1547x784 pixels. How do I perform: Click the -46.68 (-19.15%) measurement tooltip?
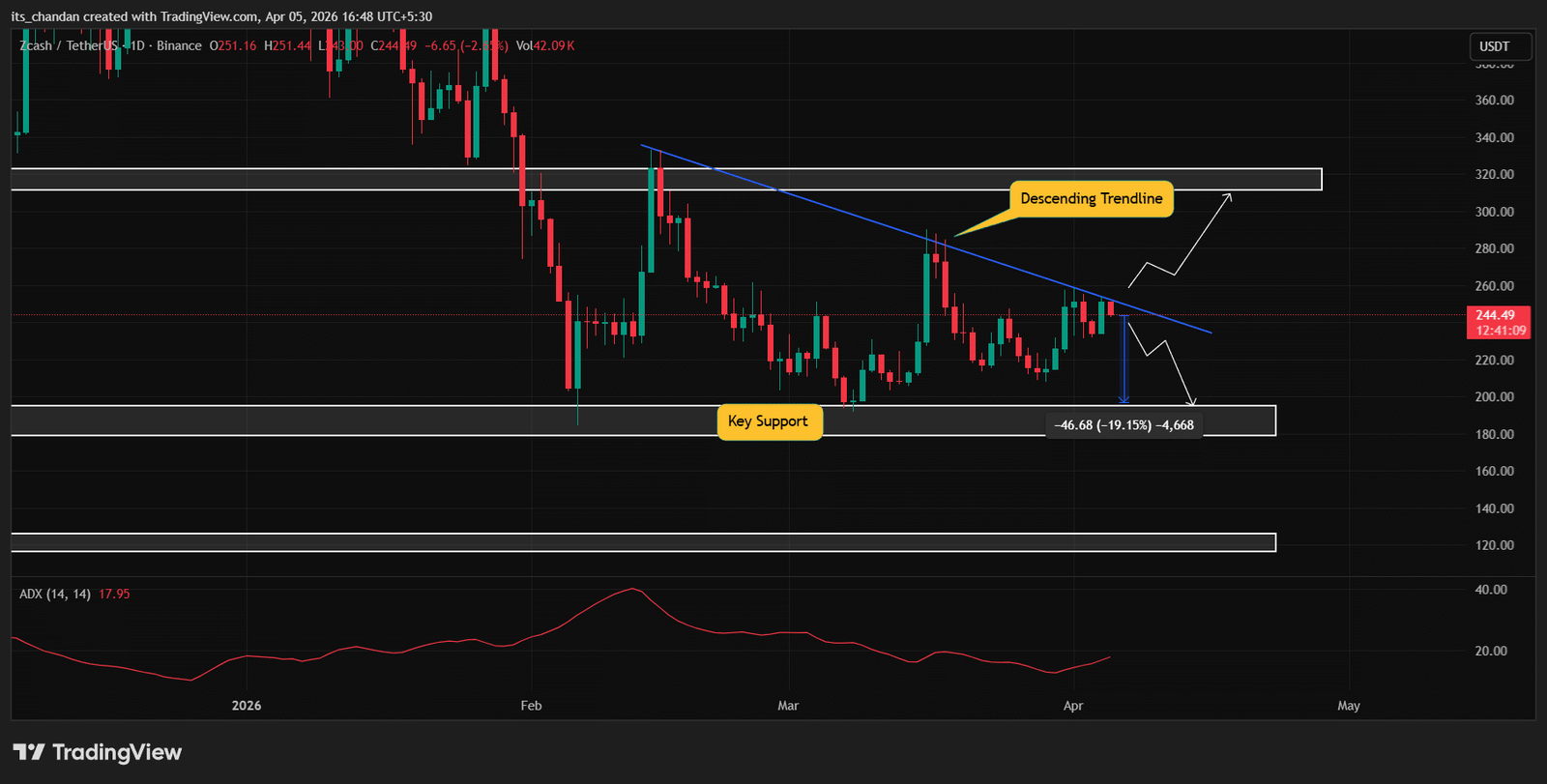pos(1124,425)
